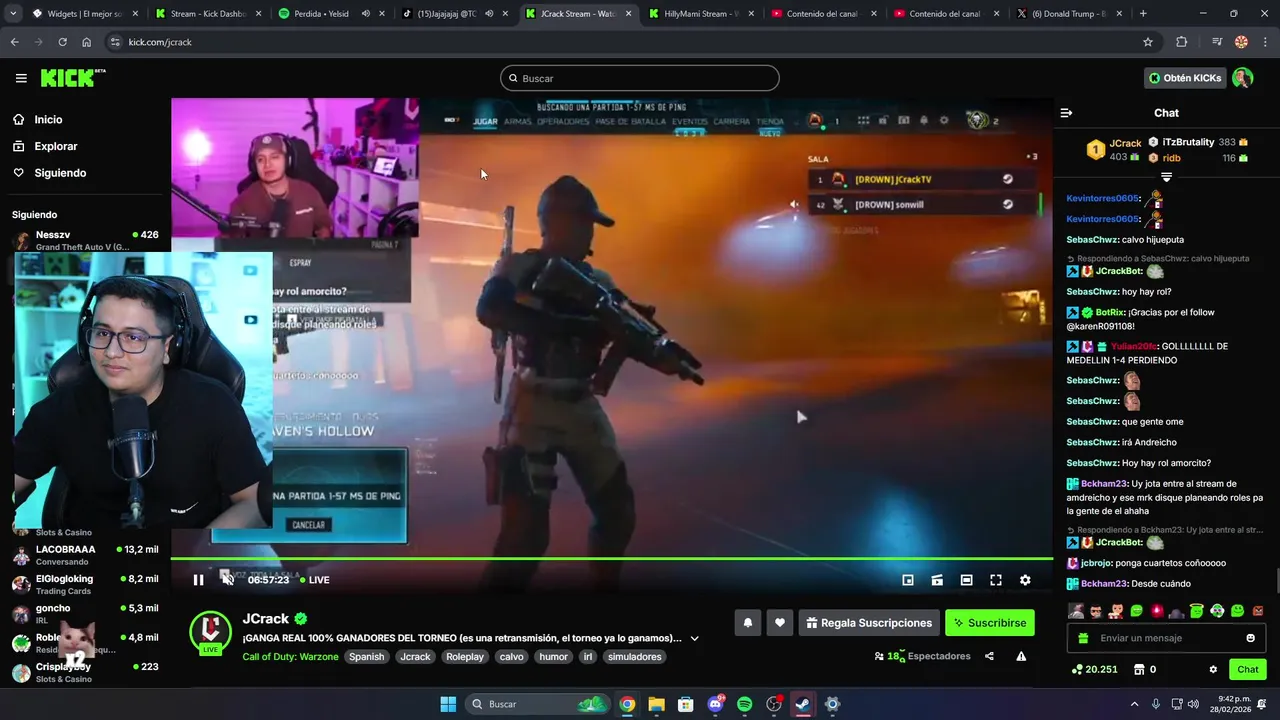The width and height of the screenshot is (1280, 720).
Task: Open chat settings gear
Action: (1213, 670)
